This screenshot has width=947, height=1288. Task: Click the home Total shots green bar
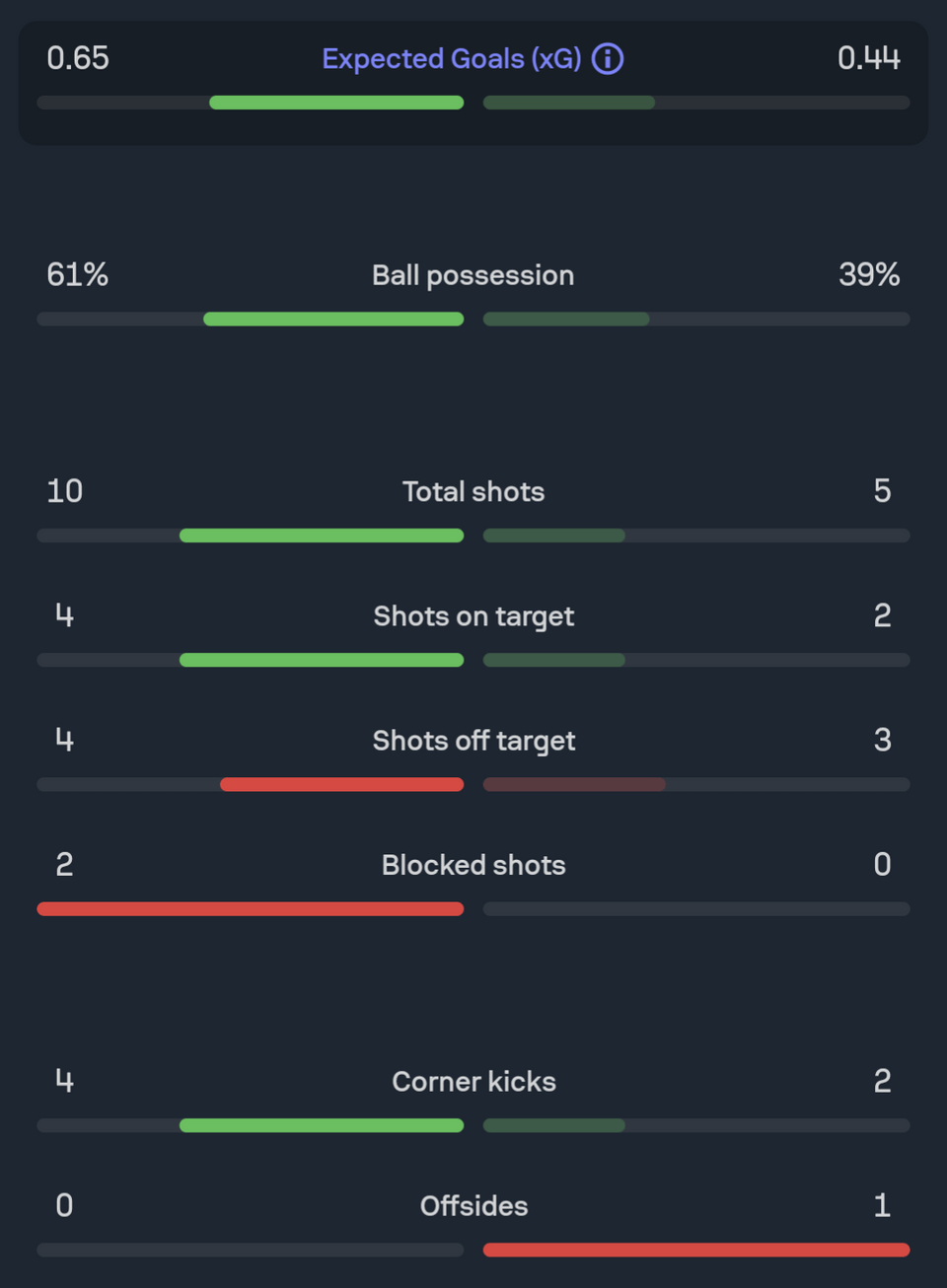(x=322, y=536)
